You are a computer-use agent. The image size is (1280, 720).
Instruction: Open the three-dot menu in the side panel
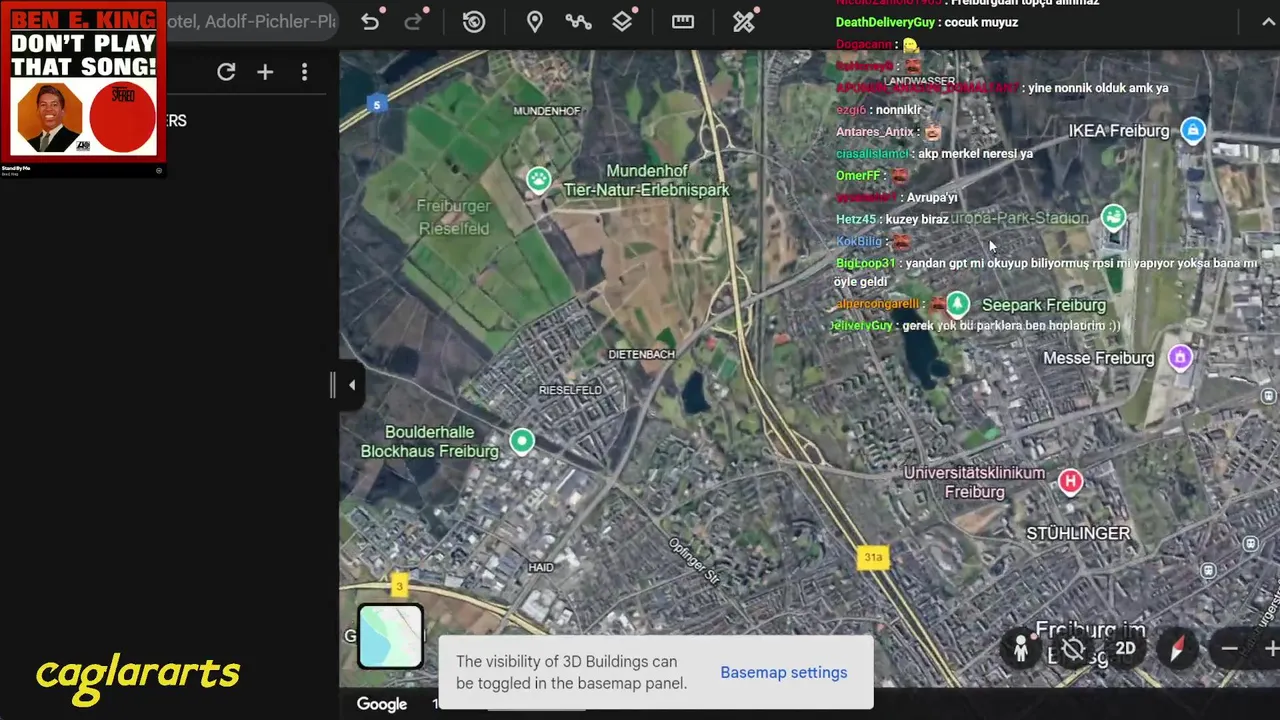[x=304, y=72]
